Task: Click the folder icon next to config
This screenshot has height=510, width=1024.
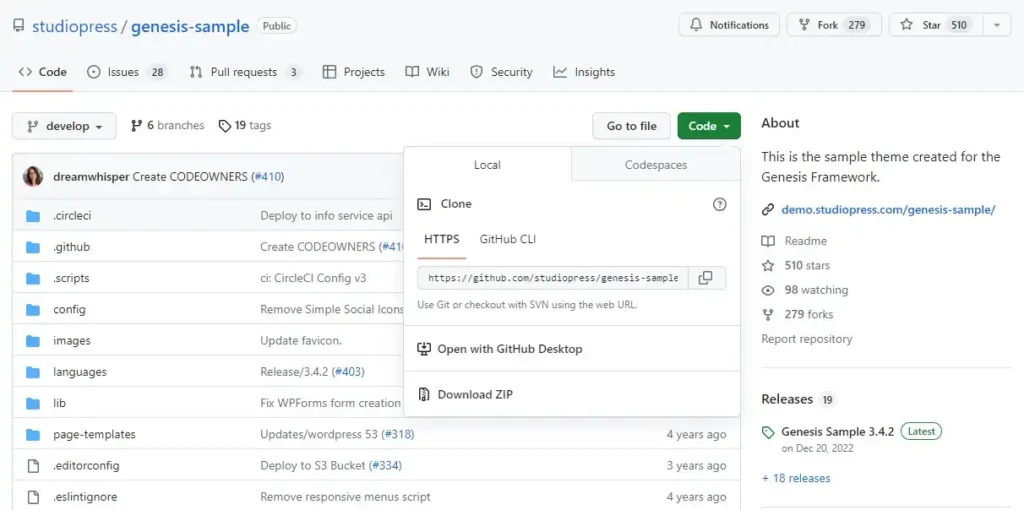Action: 33,310
